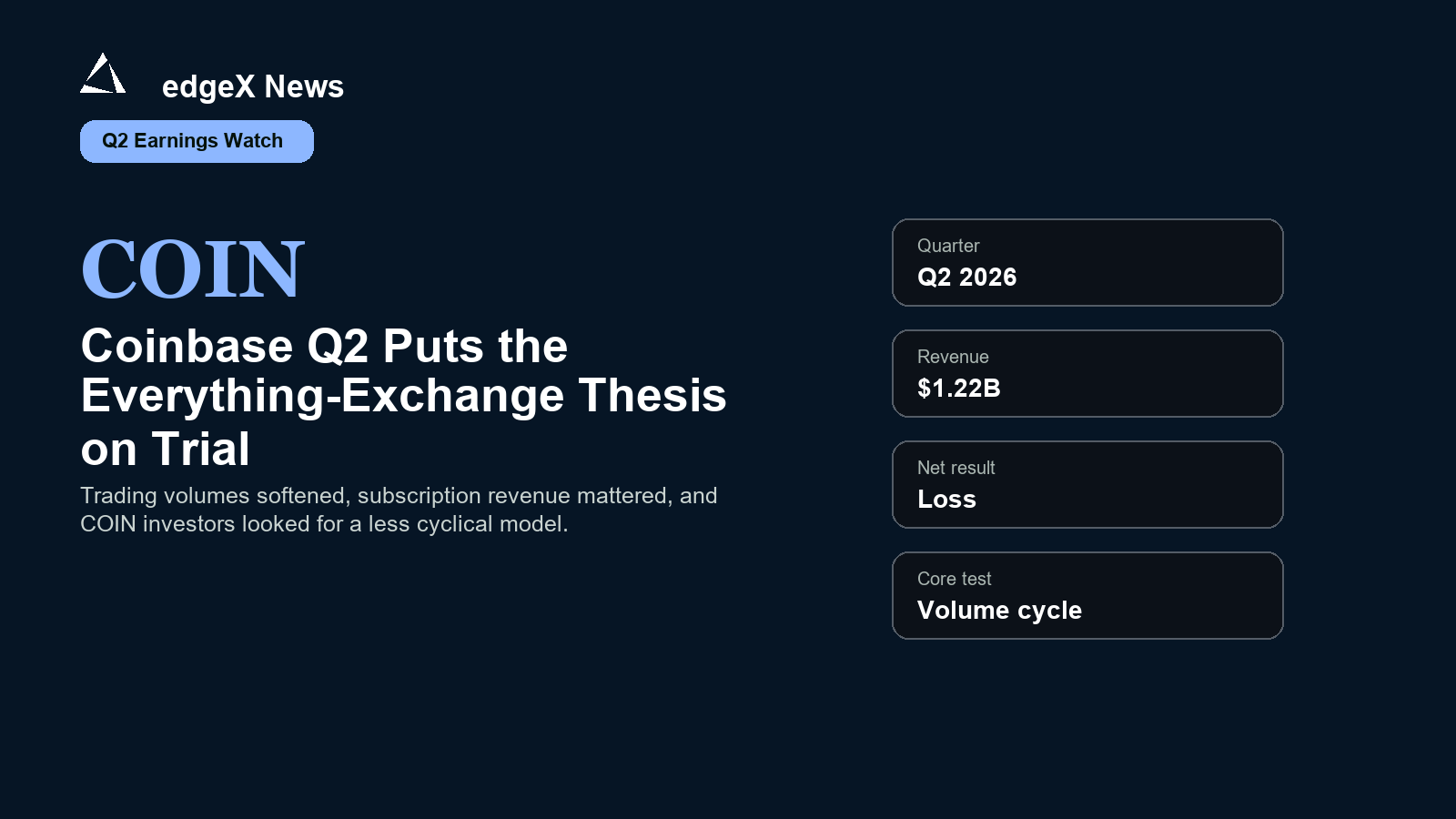Click the trading volumes subtitle paragraph
The height and width of the screenshot is (819, 1456).
(399, 510)
